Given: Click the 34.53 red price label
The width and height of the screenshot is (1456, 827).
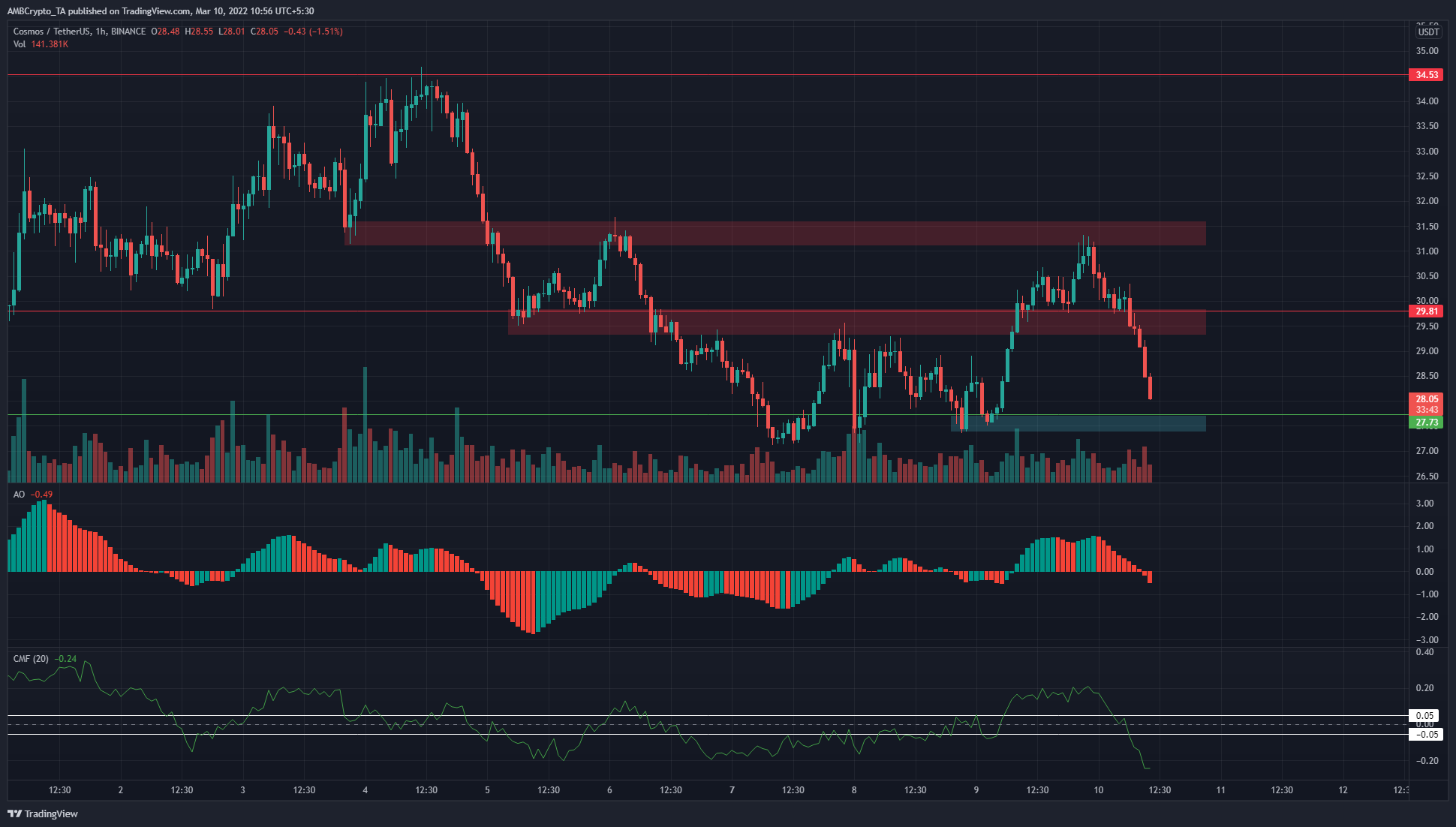Looking at the screenshot, I should (x=1427, y=75).
